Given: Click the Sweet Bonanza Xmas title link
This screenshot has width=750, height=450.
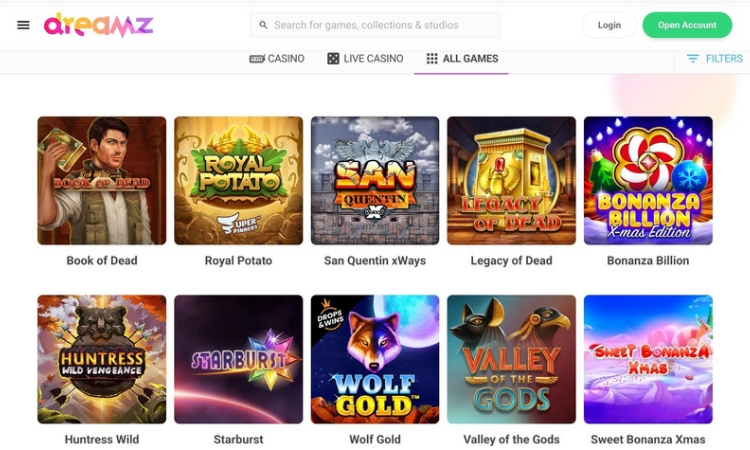Looking at the screenshot, I should [648, 439].
